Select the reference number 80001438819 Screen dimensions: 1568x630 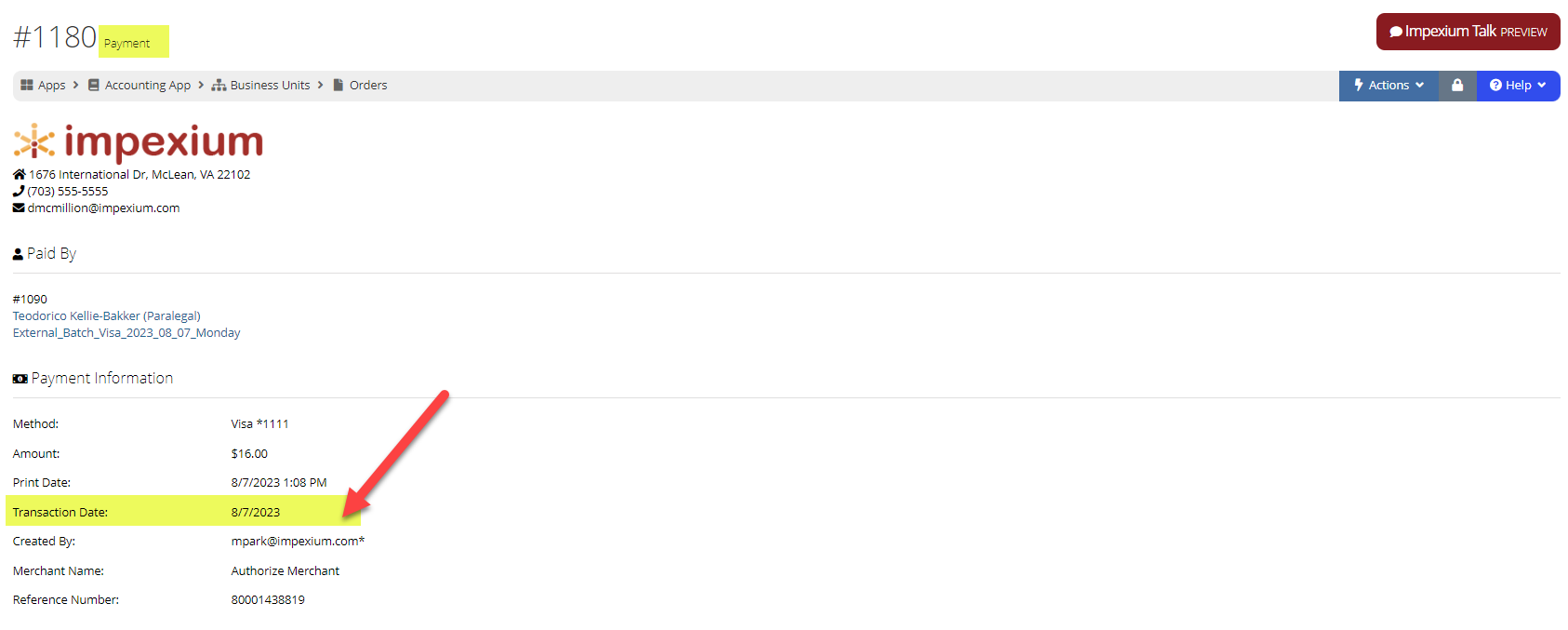tap(268, 600)
